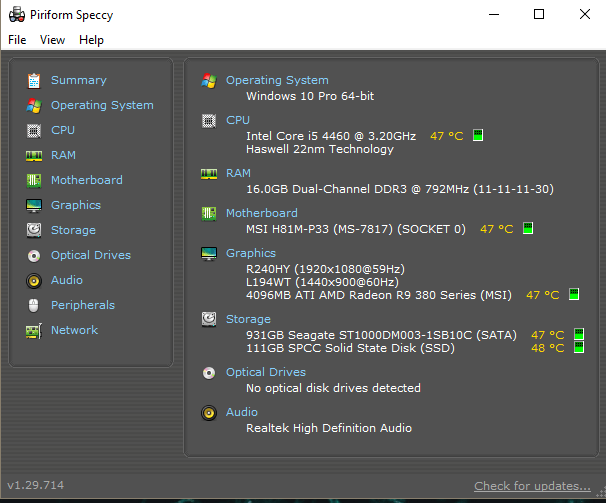Click the Windows flag icon in summary panel
This screenshot has height=503, width=606.
[209, 80]
